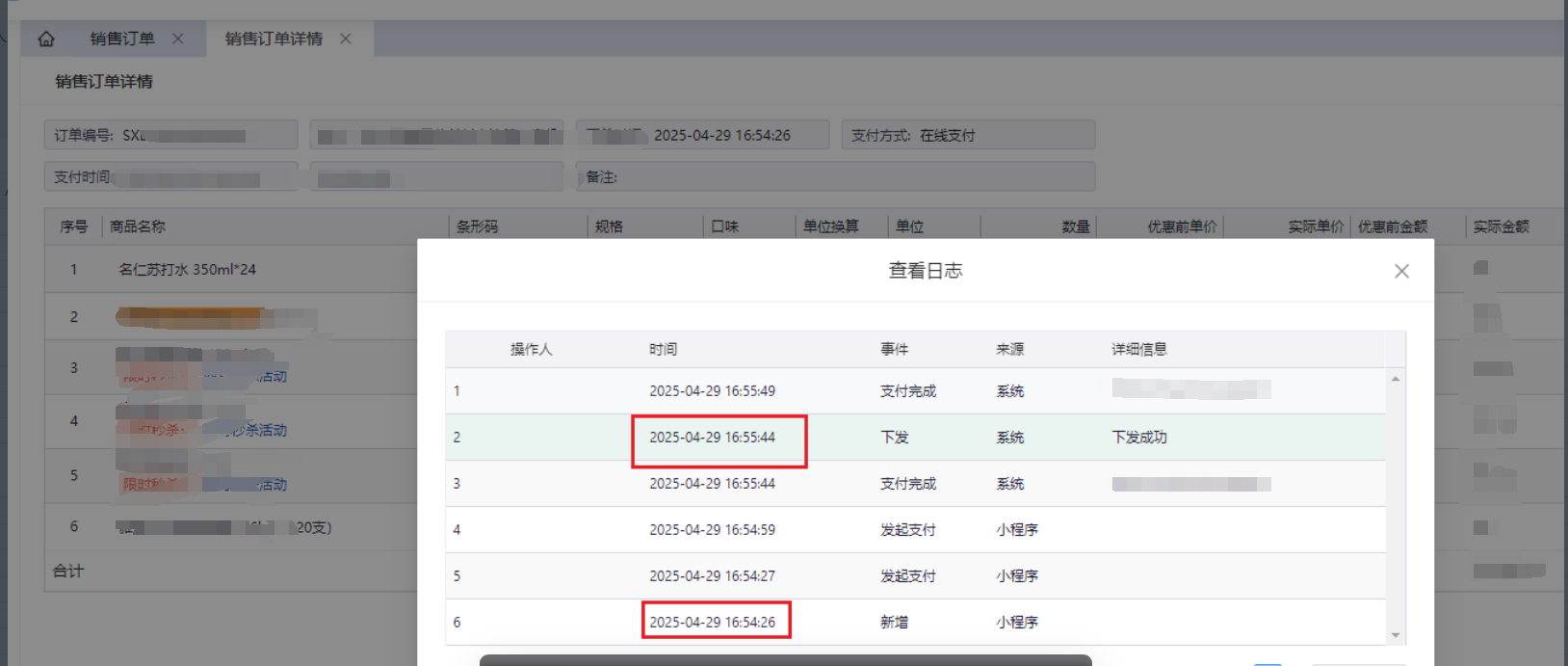Select log row 2 下发 event

[x=894, y=438]
